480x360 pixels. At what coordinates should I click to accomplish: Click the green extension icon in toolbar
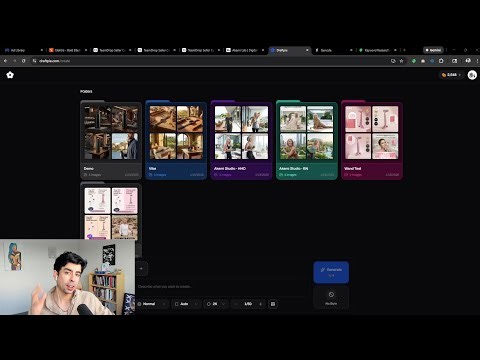(414, 61)
